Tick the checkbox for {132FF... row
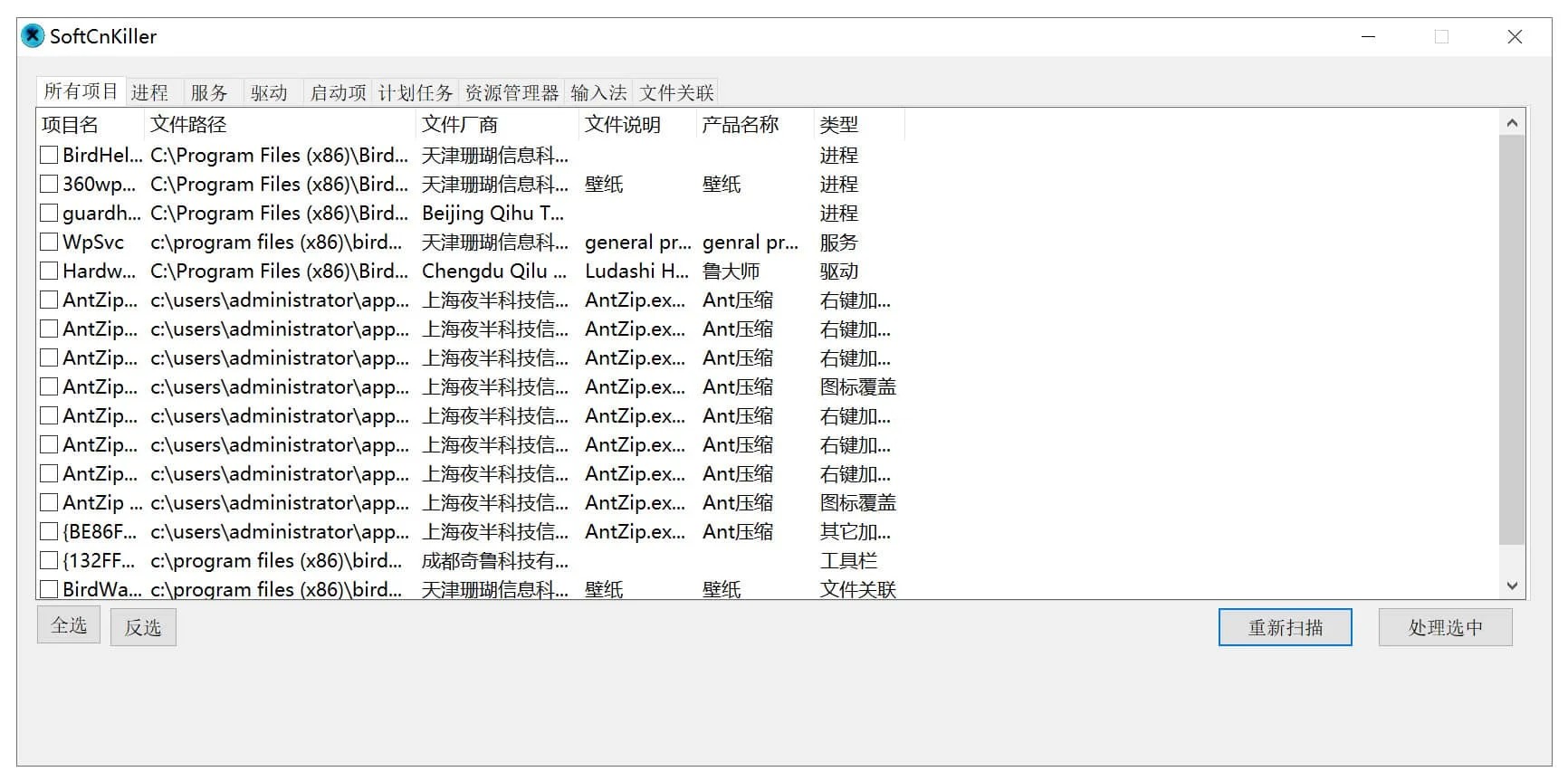 pos(49,561)
